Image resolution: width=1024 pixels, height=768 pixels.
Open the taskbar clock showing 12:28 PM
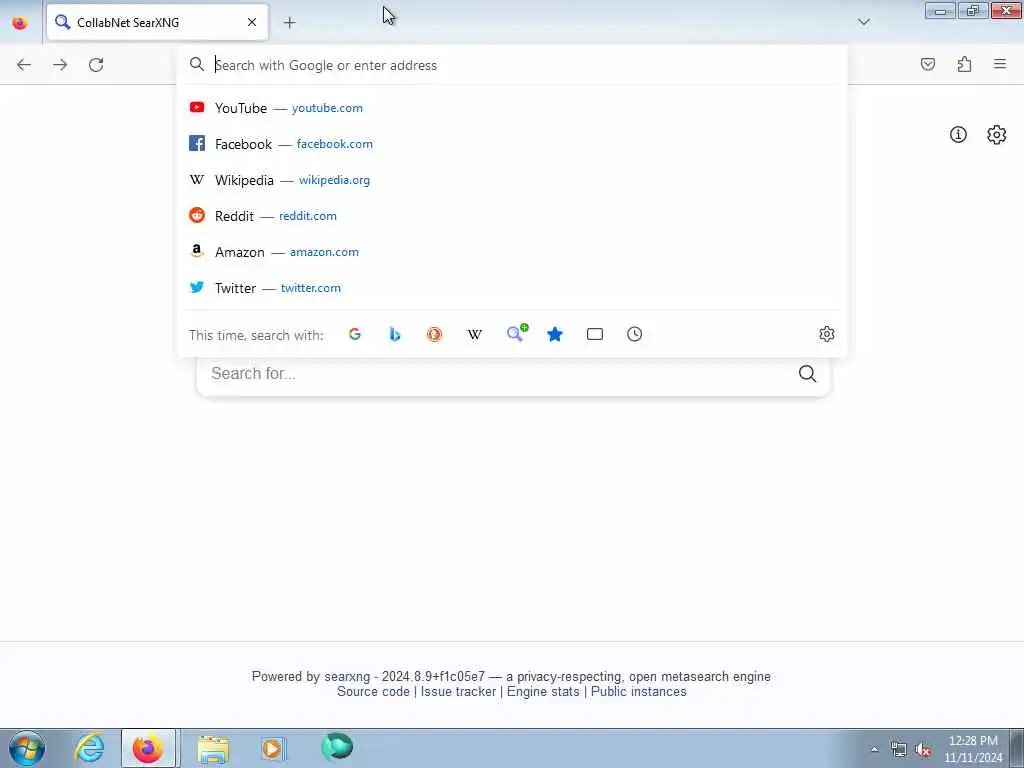973,749
